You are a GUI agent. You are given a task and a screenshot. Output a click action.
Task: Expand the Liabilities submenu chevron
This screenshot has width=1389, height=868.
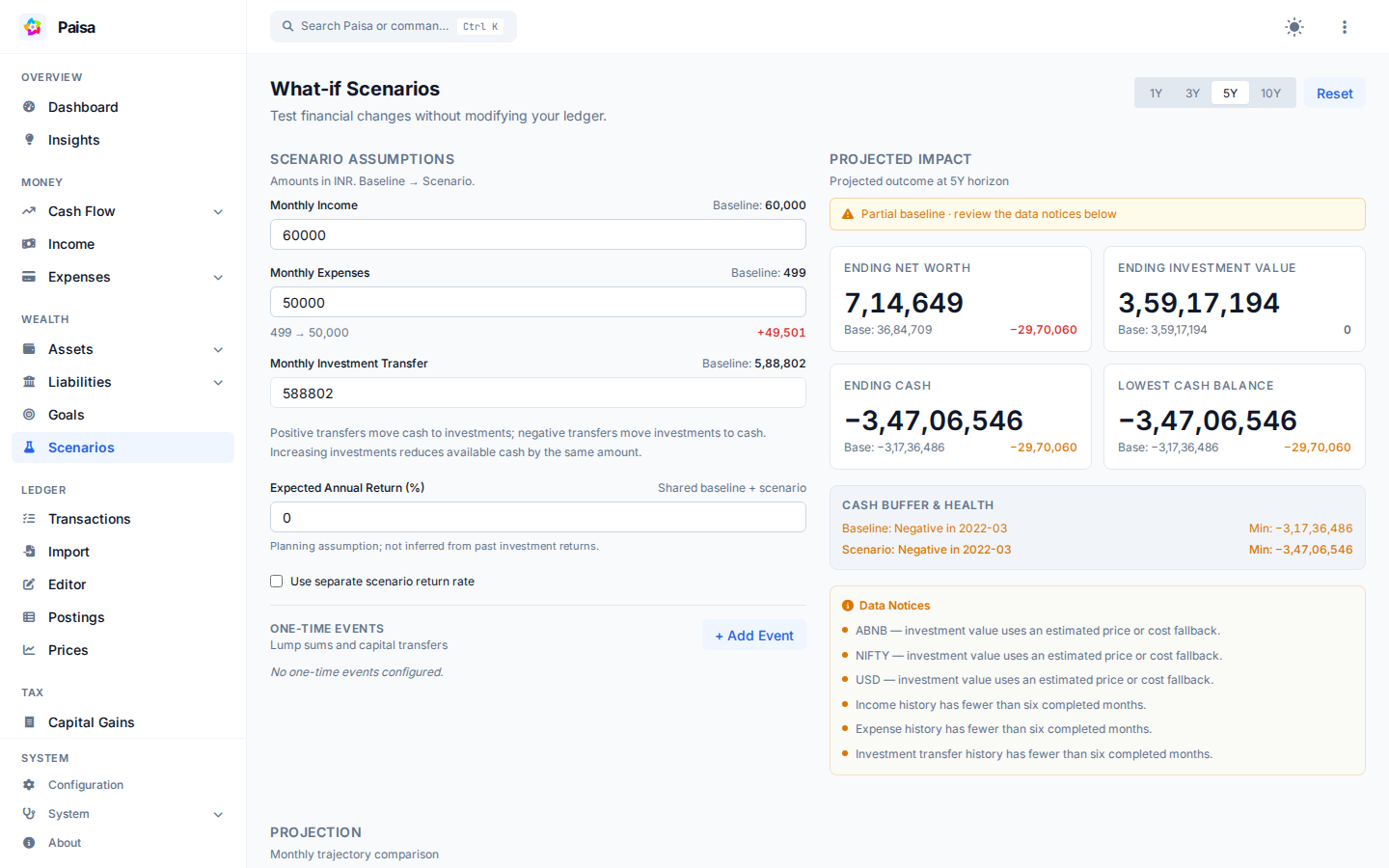(218, 383)
